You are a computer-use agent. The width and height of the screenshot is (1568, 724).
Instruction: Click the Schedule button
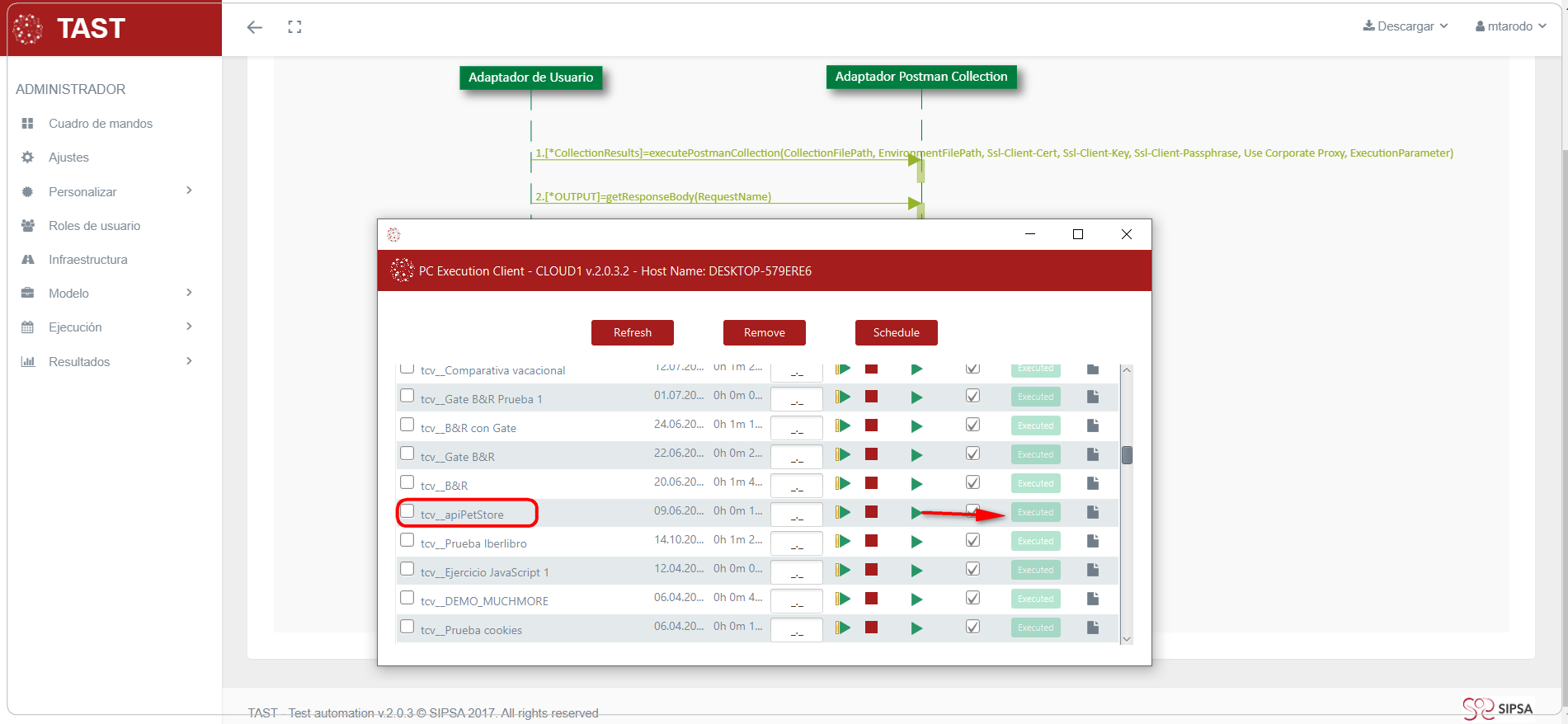pyautogui.click(x=896, y=332)
